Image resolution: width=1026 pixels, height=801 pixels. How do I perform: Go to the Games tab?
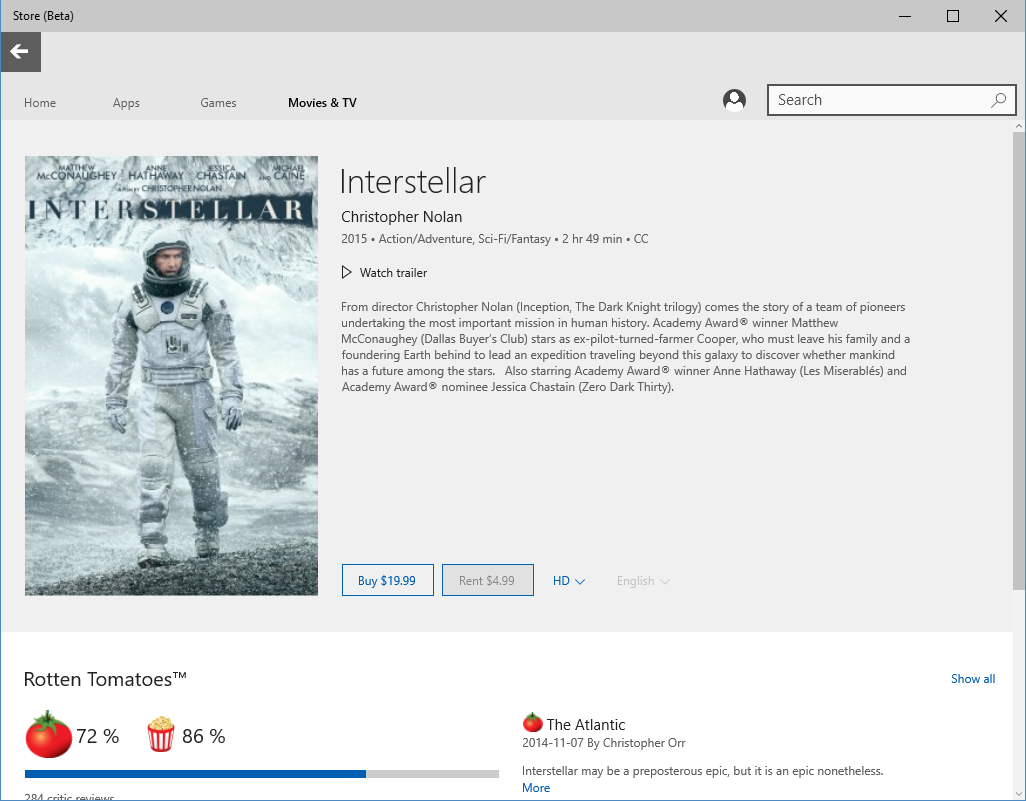218,103
